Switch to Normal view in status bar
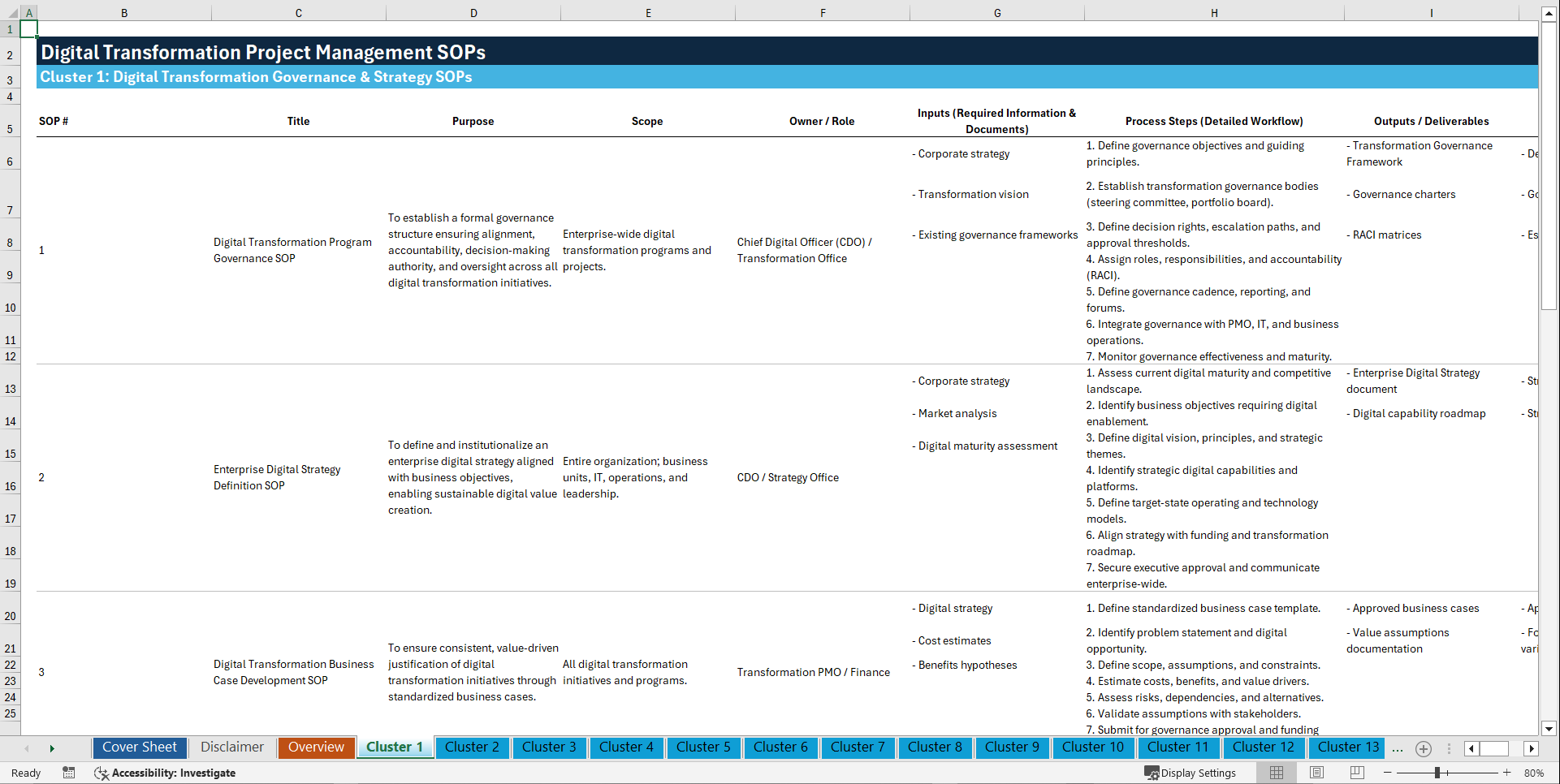Viewport: 1560px width, 784px height. pos(1276,773)
